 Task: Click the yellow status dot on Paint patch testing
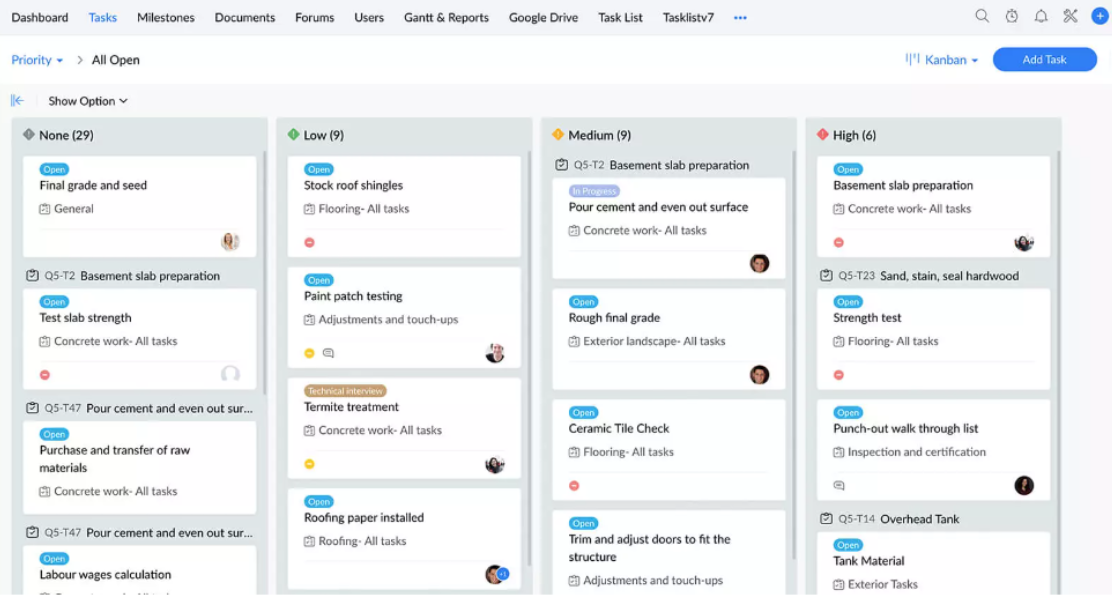(309, 353)
